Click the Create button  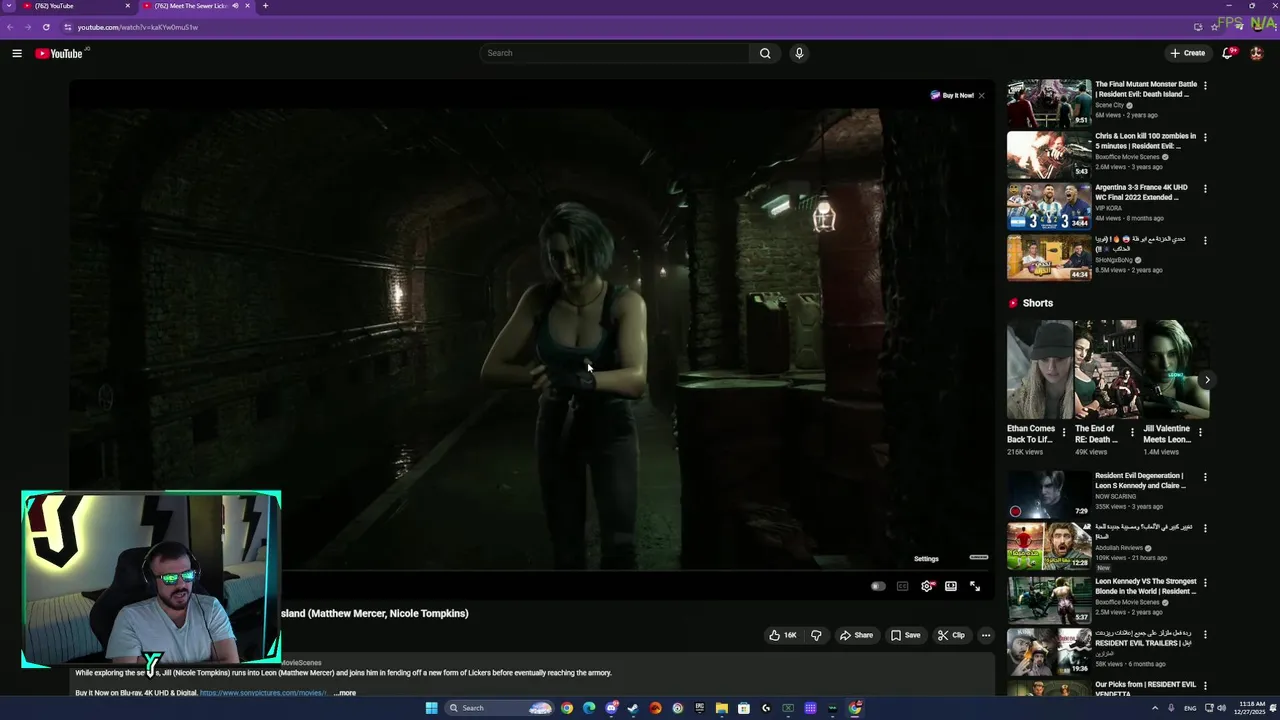[1188, 53]
